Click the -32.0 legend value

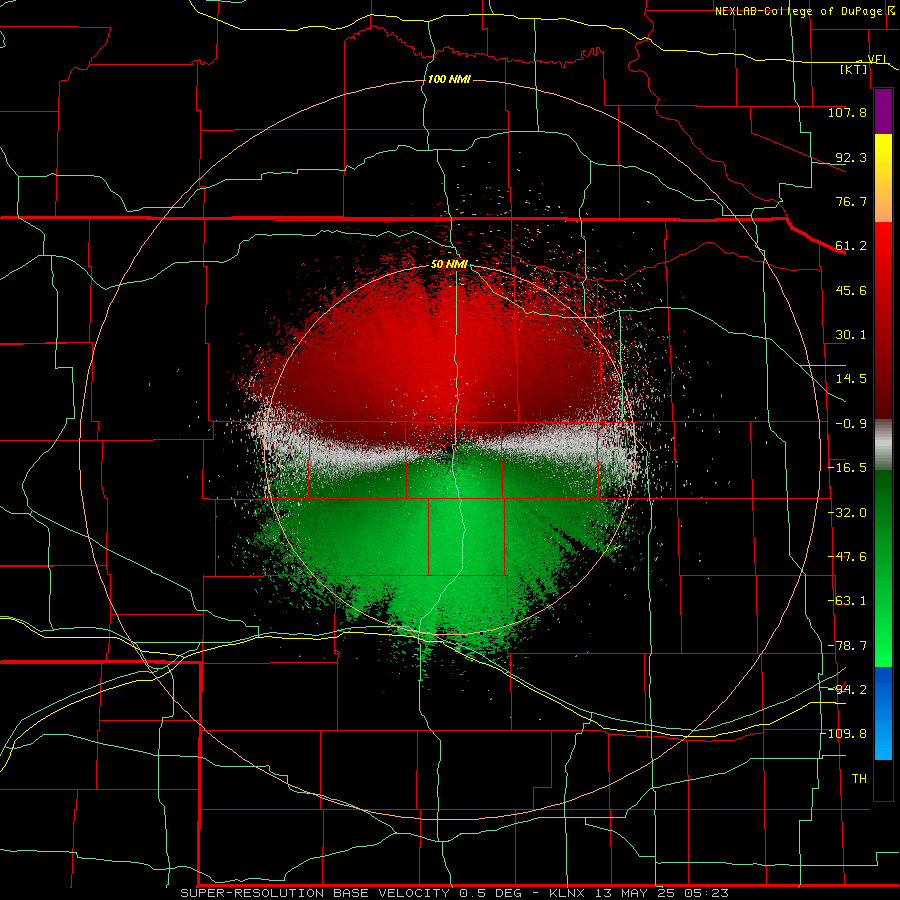(847, 513)
